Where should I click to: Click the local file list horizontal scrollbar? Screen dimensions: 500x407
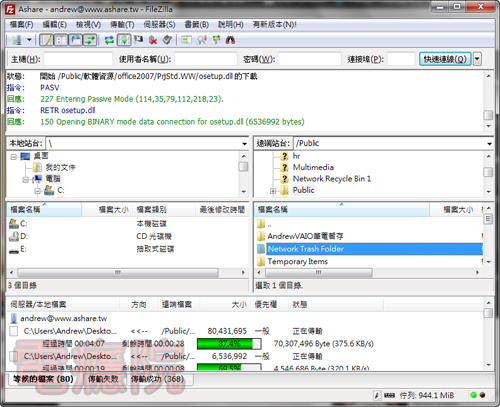[x=118, y=273]
